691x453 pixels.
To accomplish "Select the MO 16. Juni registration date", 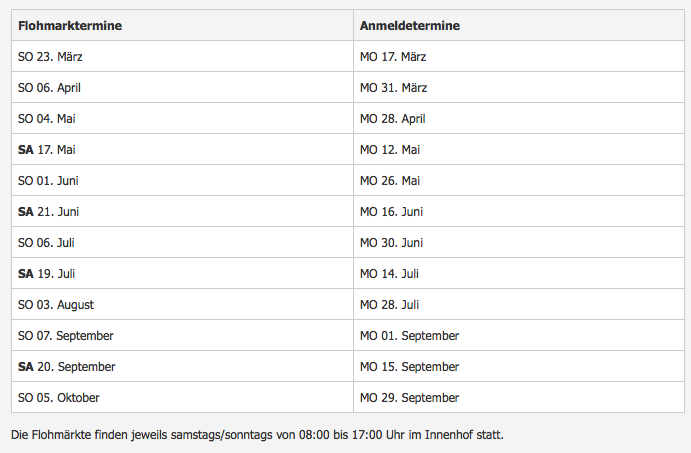I will [x=391, y=211].
